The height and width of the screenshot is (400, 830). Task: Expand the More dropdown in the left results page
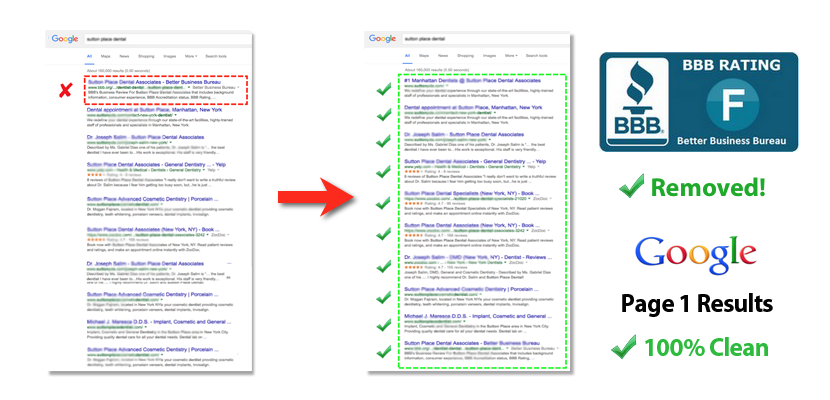(x=191, y=56)
